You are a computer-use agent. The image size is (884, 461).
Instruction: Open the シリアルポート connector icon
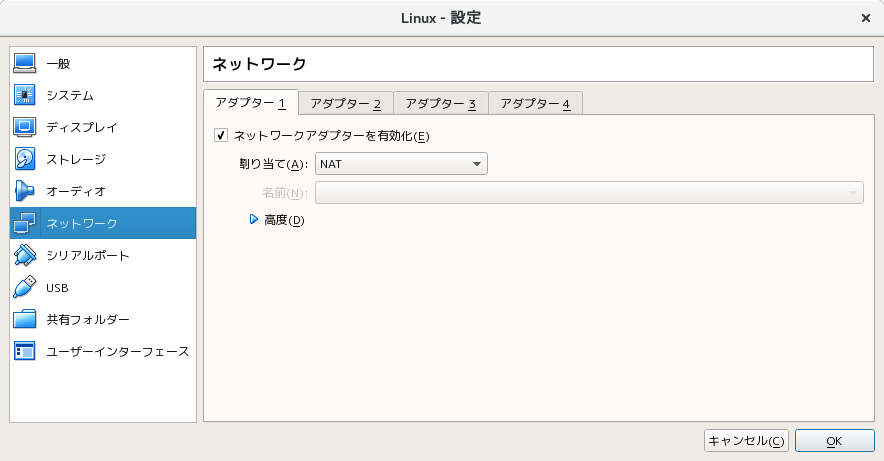coord(24,255)
